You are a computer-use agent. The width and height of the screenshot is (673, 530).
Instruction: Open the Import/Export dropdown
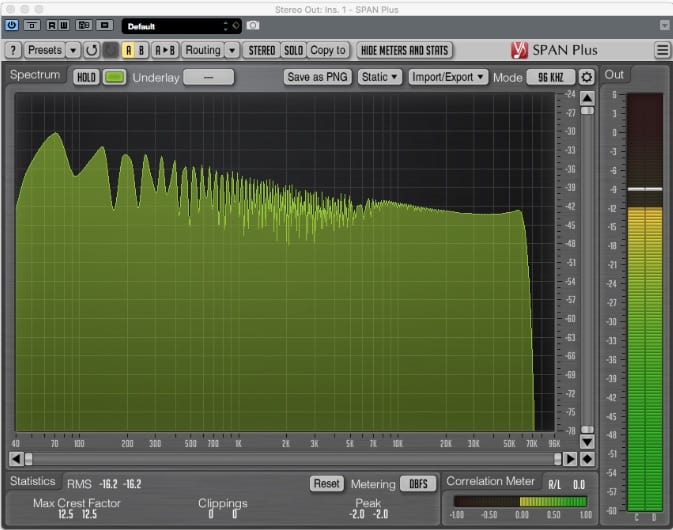(x=448, y=77)
